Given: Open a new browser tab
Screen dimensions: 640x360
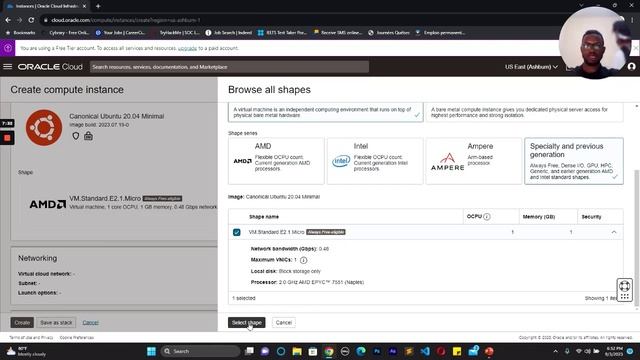Looking at the screenshot, I should 98,6.
